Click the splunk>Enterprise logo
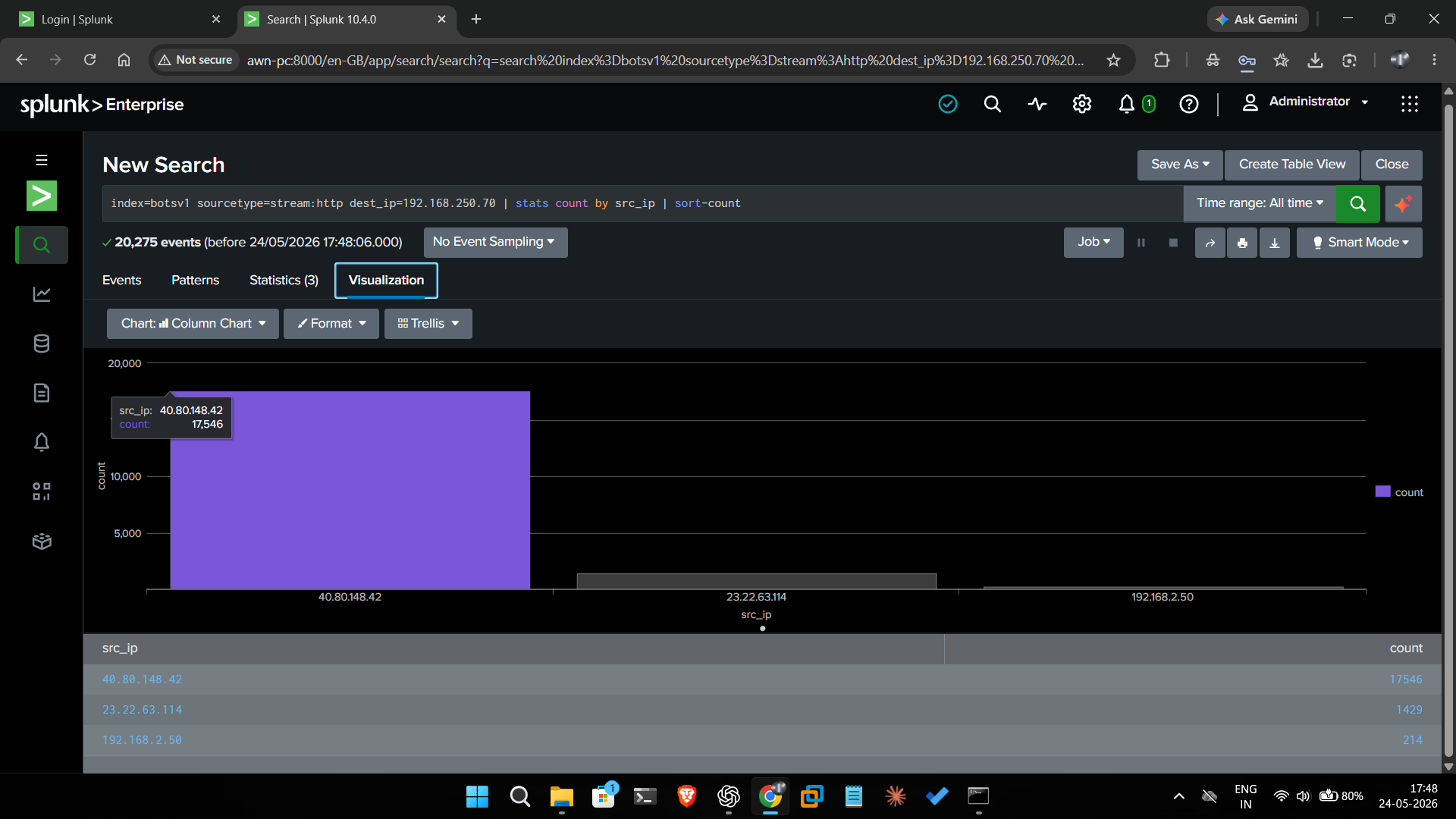Screen dimensions: 1456x819 (102, 105)
